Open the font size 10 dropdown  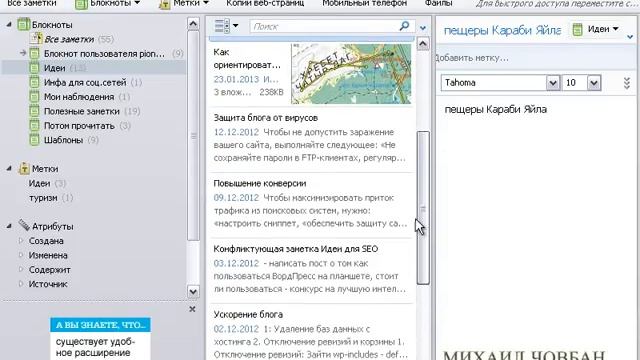tap(594, 83)
